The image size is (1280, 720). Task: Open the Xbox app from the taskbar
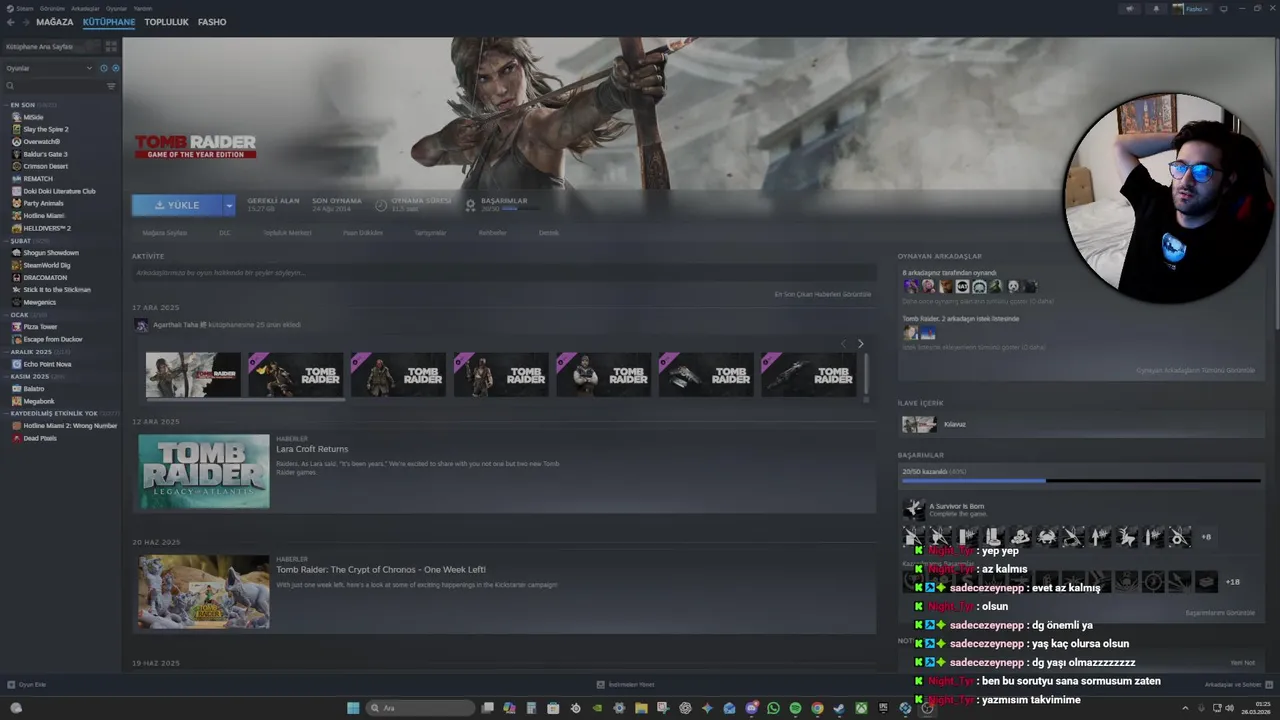(x=861, y=708)
